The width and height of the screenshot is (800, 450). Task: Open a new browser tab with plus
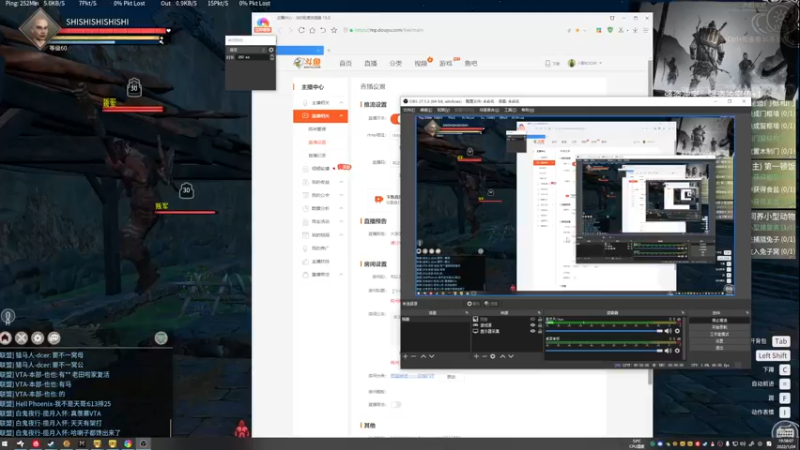click(x=329, y=50)
